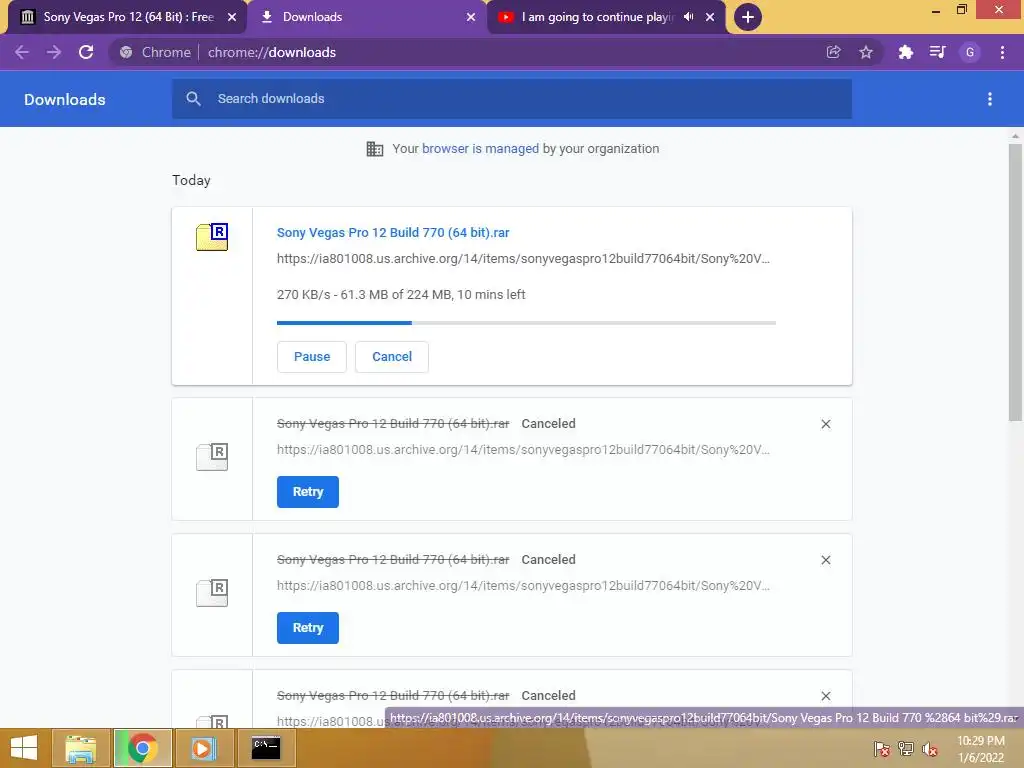Image resolution: width=1024 pixels, height=768 pixels.
Task: Pause the active download
Action: 312,357
